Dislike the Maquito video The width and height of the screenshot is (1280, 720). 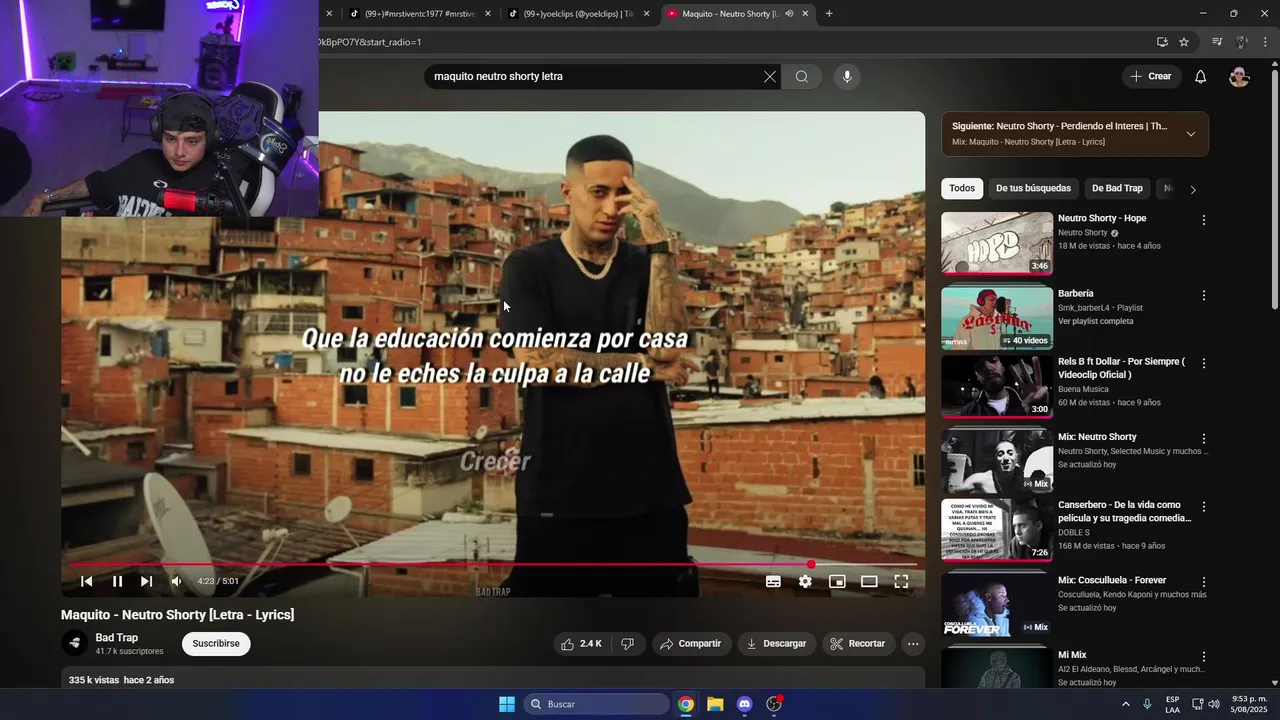628,644
